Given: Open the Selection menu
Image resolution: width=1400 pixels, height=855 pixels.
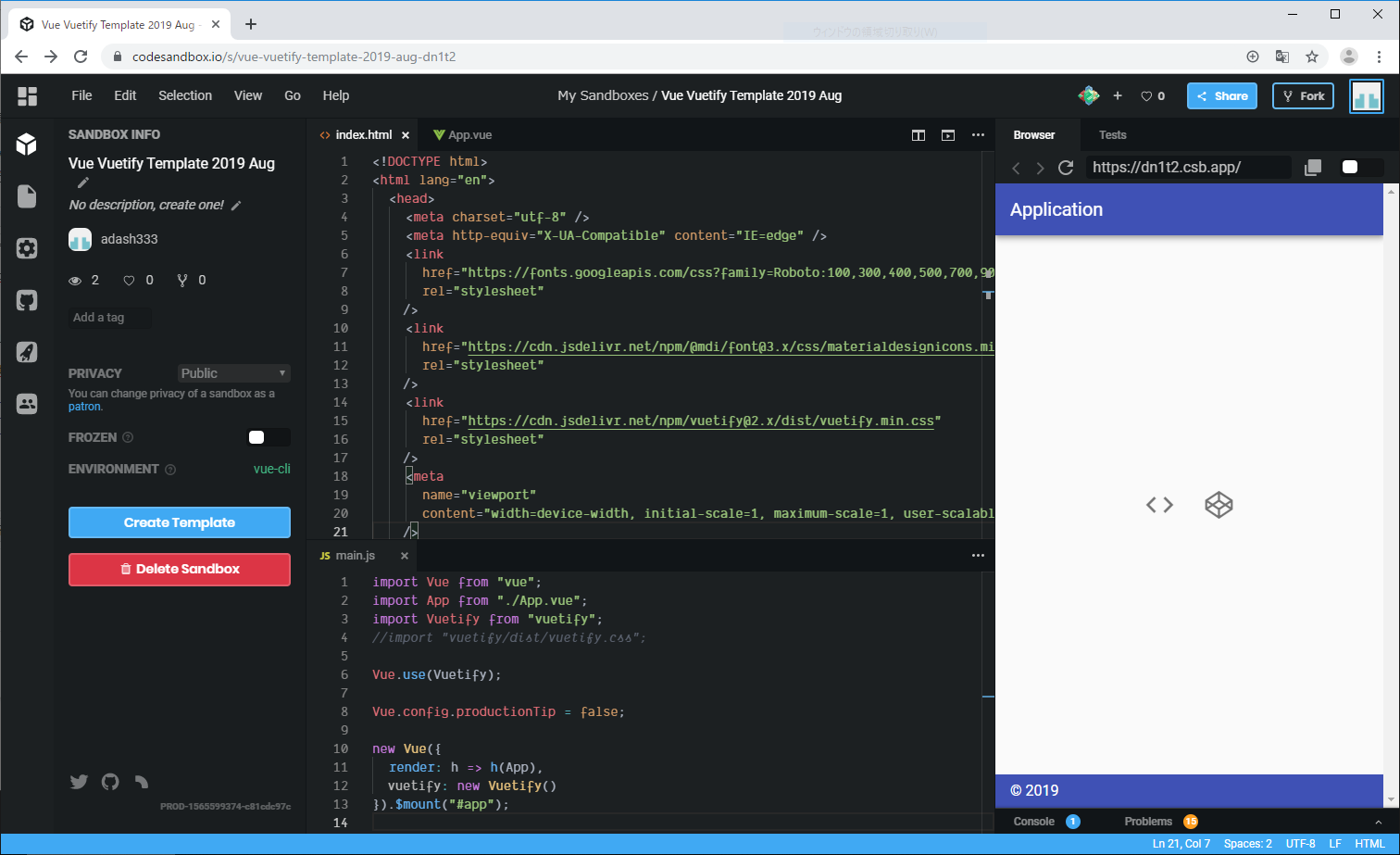Looking at the screenshot, I should 185,95.
